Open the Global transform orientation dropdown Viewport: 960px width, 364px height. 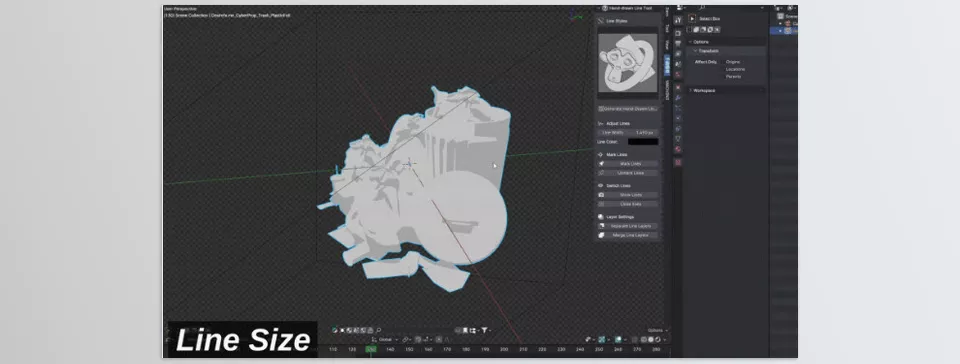[386, 340]
